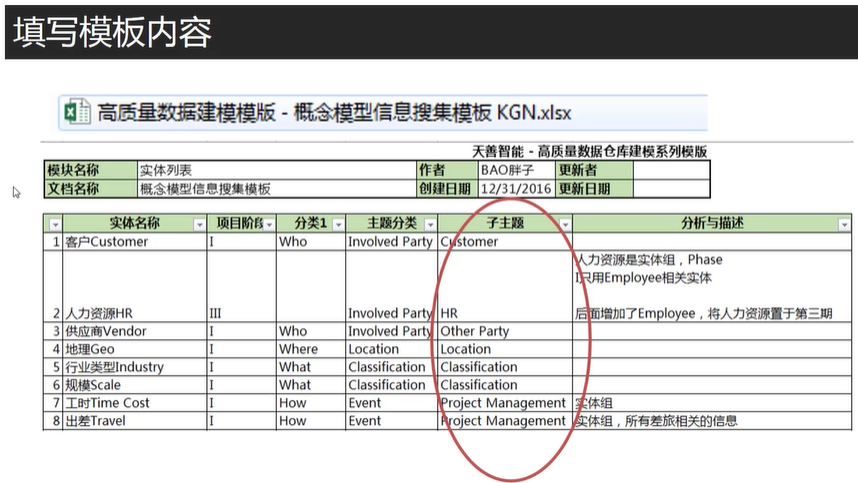Click the Who cell in Customer row
This screenshot has height=483, width=858.
pyautogui.click(x=311, y=242)
